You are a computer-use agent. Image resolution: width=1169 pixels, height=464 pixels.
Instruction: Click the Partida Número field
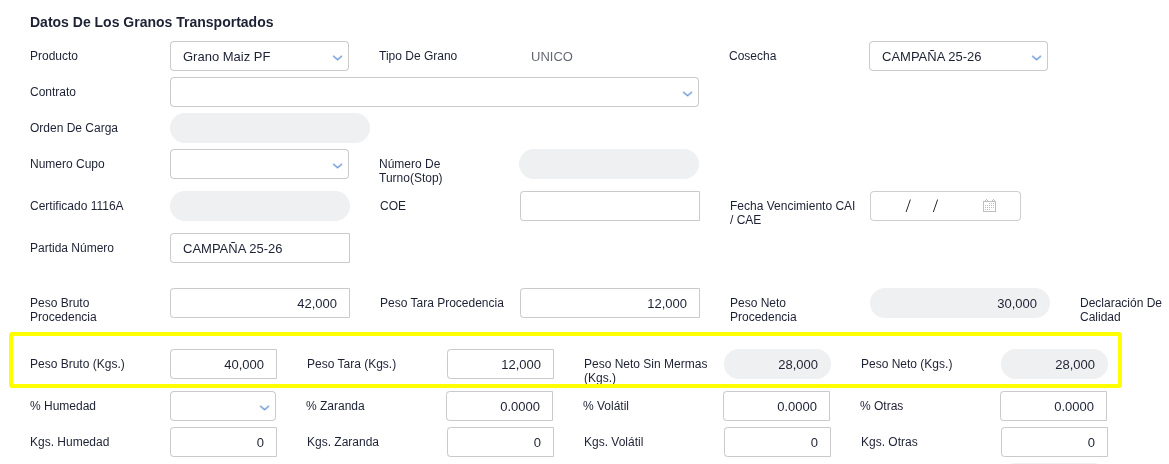[259, 248]
